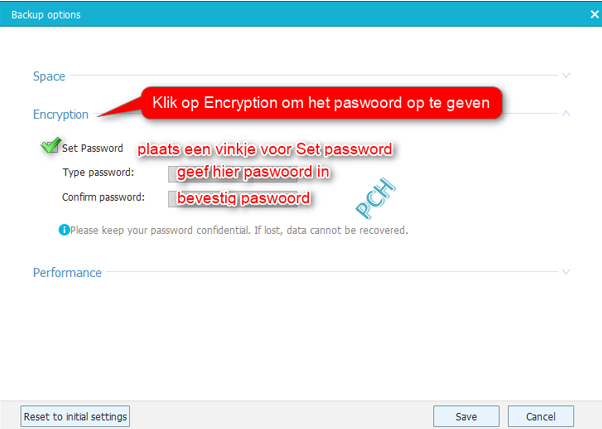Click Reset to initial settings
The image size is (602, 429).
click(75, 416)
